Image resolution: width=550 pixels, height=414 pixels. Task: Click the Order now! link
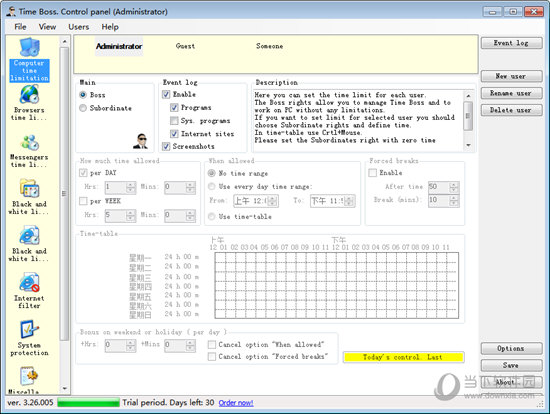[236, 403]
